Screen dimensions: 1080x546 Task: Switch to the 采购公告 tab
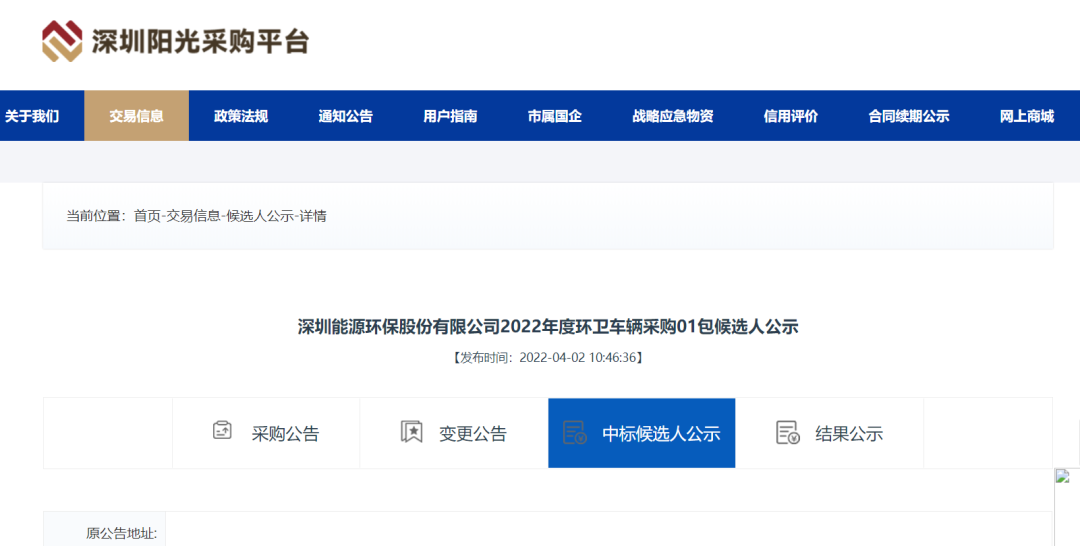[x=285, y=434]
